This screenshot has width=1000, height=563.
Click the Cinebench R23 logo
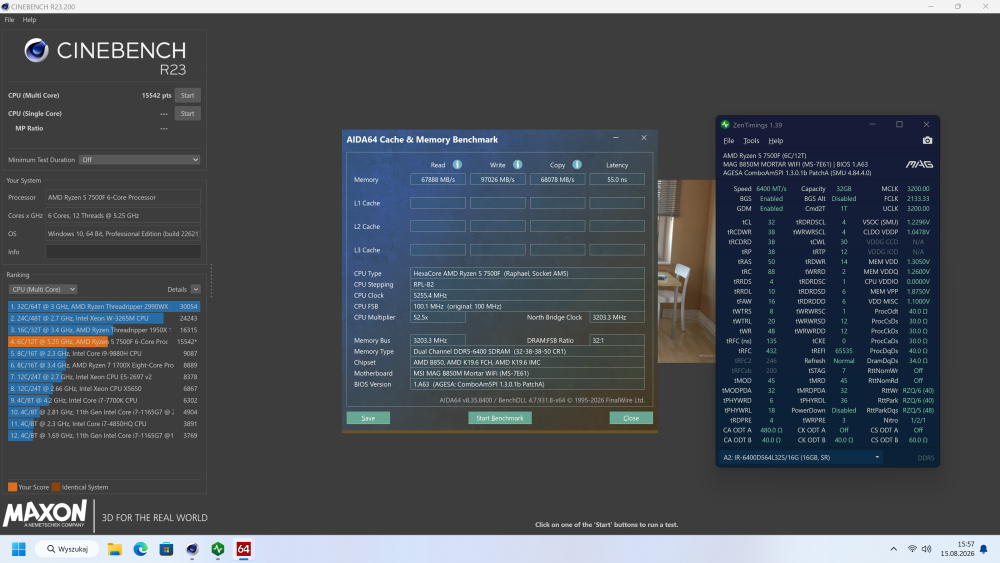point(105,56)
